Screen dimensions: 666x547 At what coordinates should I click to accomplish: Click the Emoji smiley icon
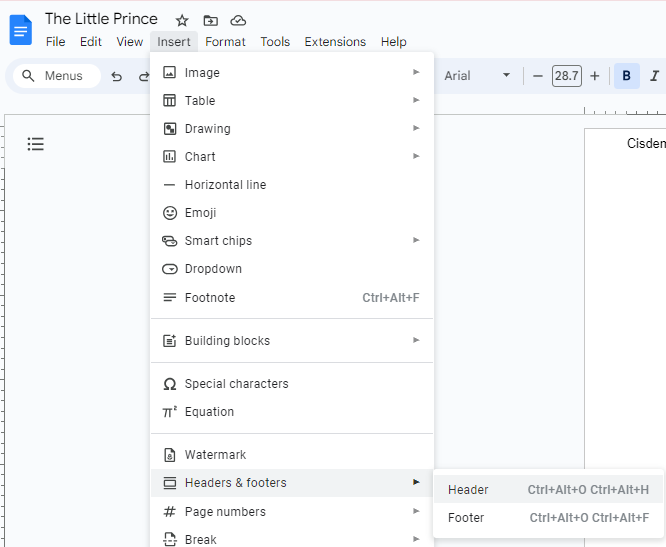point(170,212)
